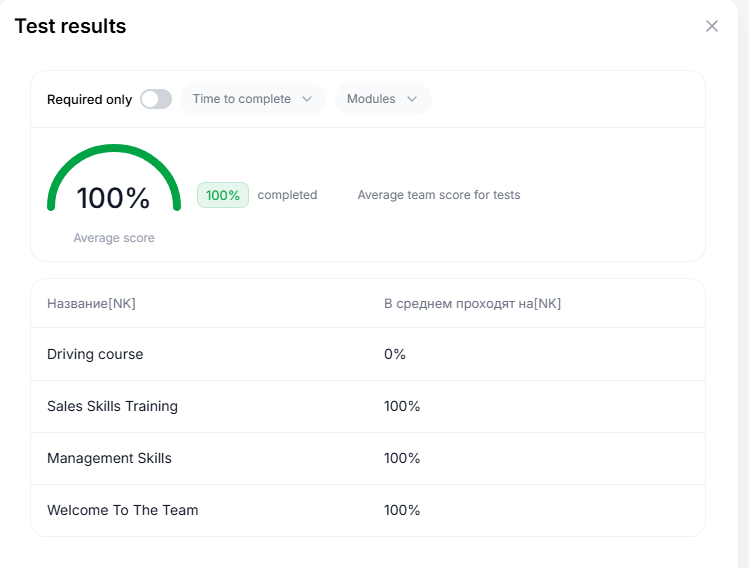The height and width of the screenshot is (568, 749).
Task: Open the Management Skills entry
Action: point(109,458)
